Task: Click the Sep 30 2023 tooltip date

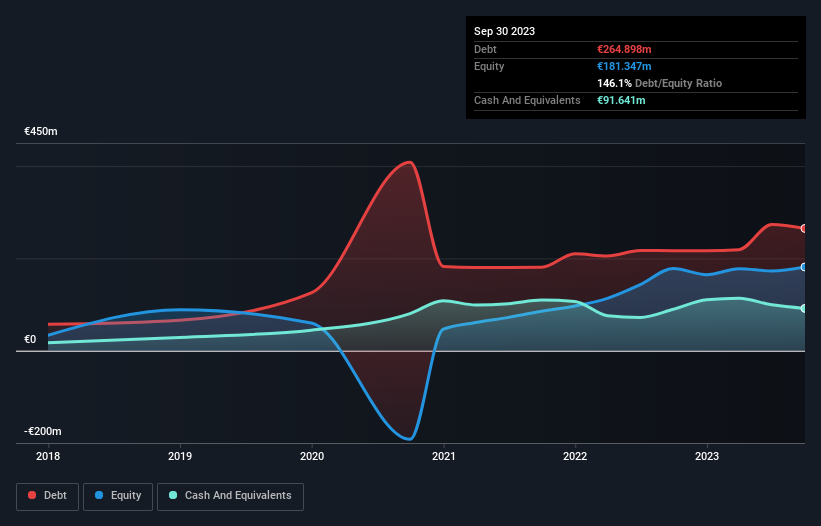Action: click(504, 31)
